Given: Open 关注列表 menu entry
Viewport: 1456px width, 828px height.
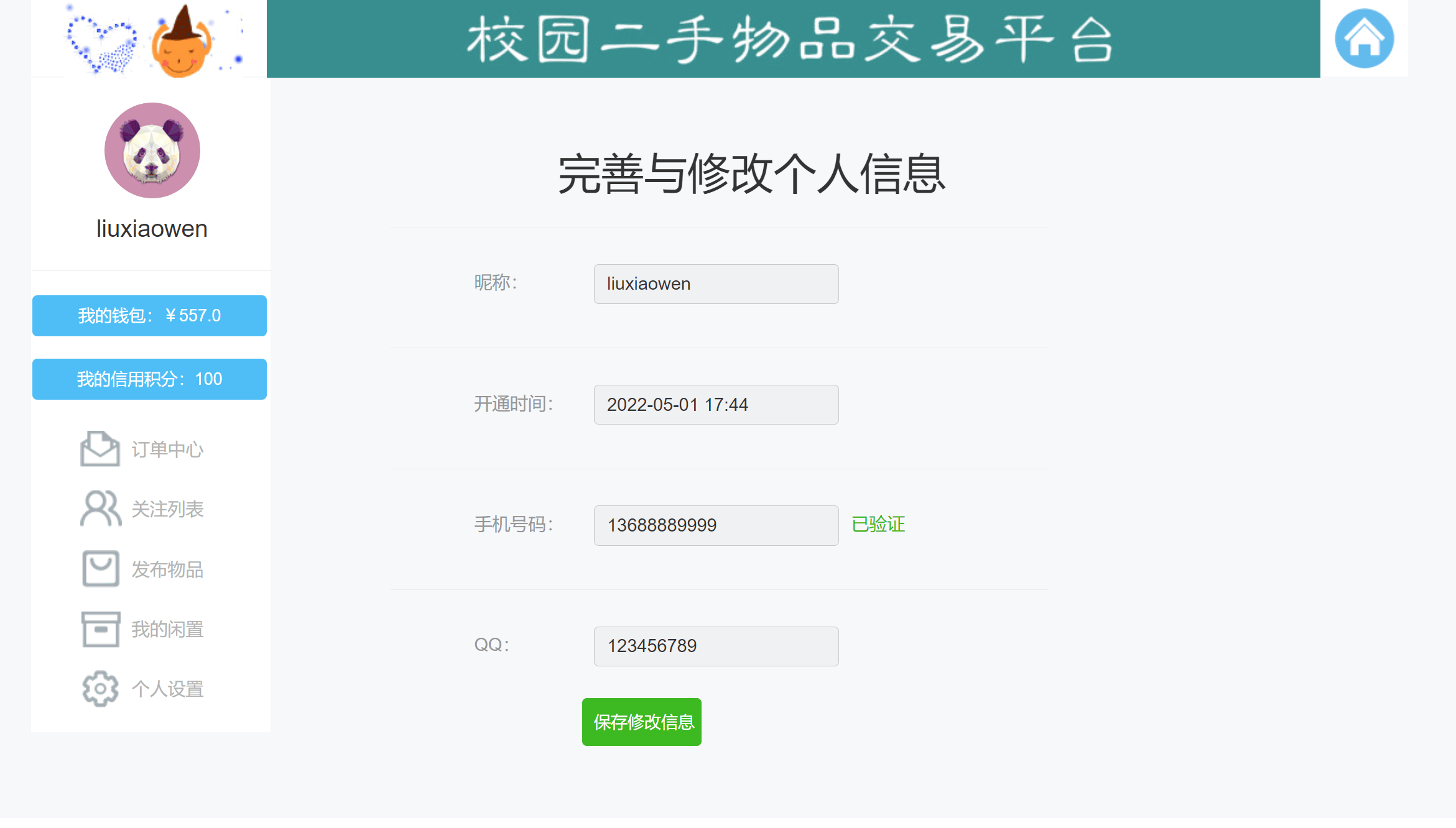Looking at the screenshot, I should pyautogui.click(x=167, y=509).
